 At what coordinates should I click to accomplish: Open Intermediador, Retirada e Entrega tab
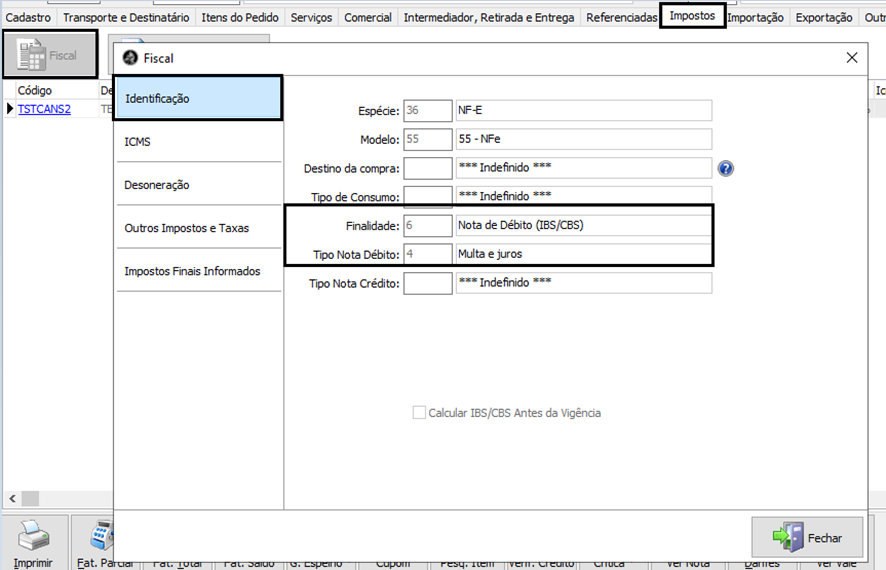point(489,18)
